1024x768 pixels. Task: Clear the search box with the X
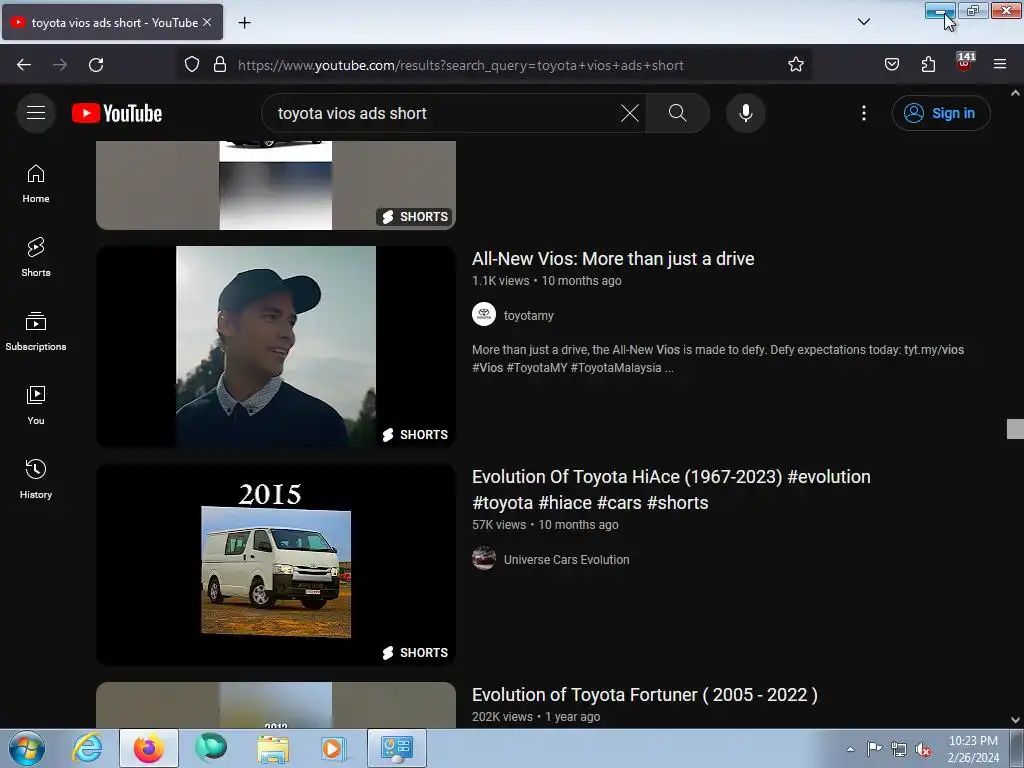tap(630, 113)
